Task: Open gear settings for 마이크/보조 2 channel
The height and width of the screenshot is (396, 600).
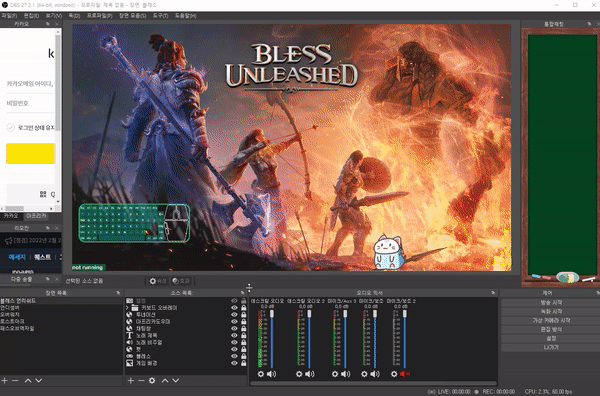Action: point(394,374)
